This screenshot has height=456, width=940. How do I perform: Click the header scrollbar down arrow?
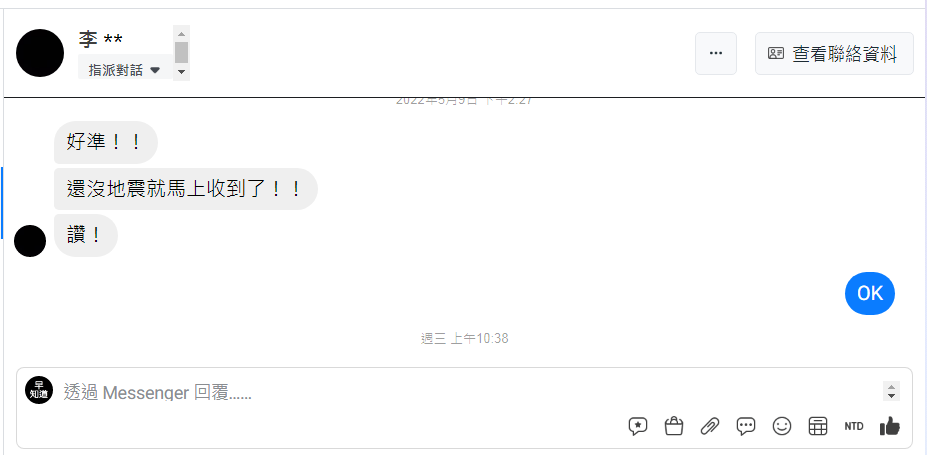[182, 73]
